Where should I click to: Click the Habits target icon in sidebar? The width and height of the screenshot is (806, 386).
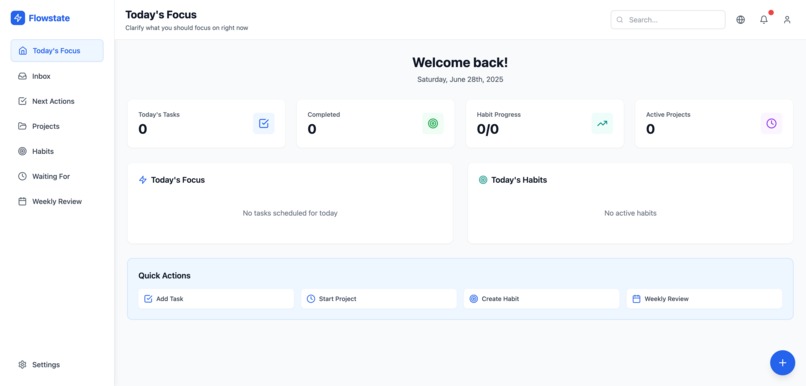click(x=23, y=152)
